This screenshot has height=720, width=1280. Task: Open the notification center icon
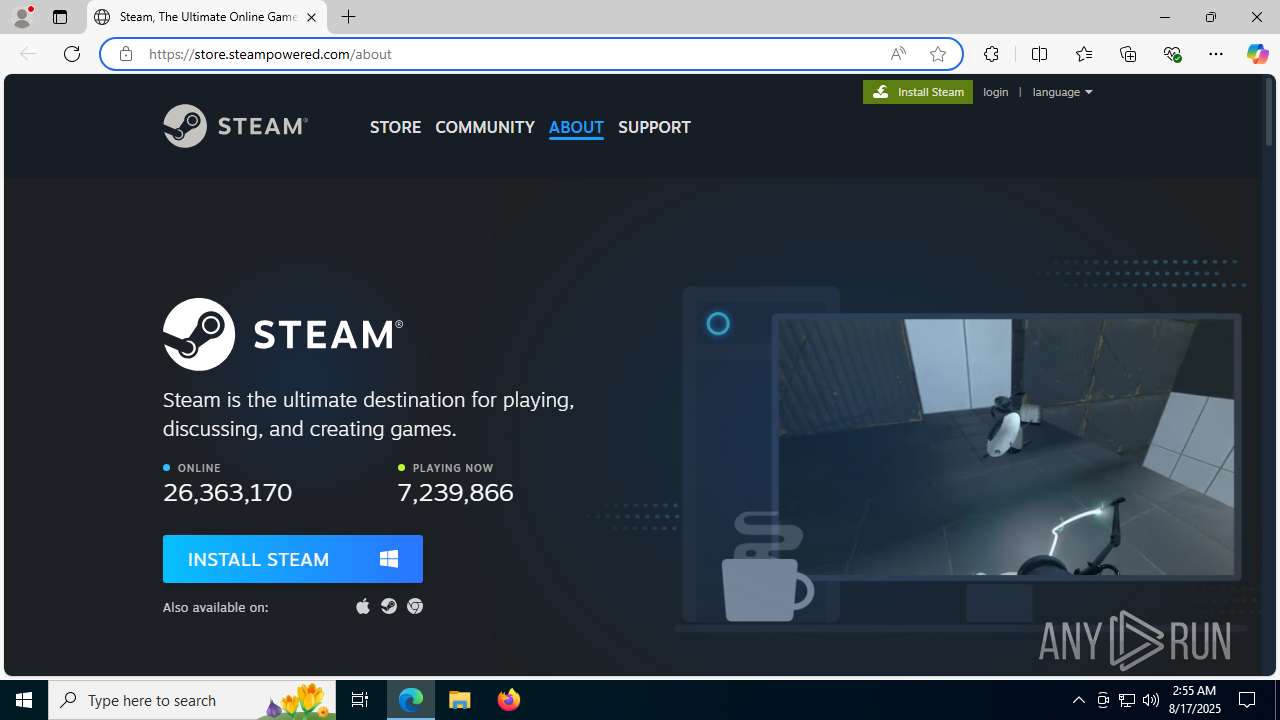coord(1247,700)
